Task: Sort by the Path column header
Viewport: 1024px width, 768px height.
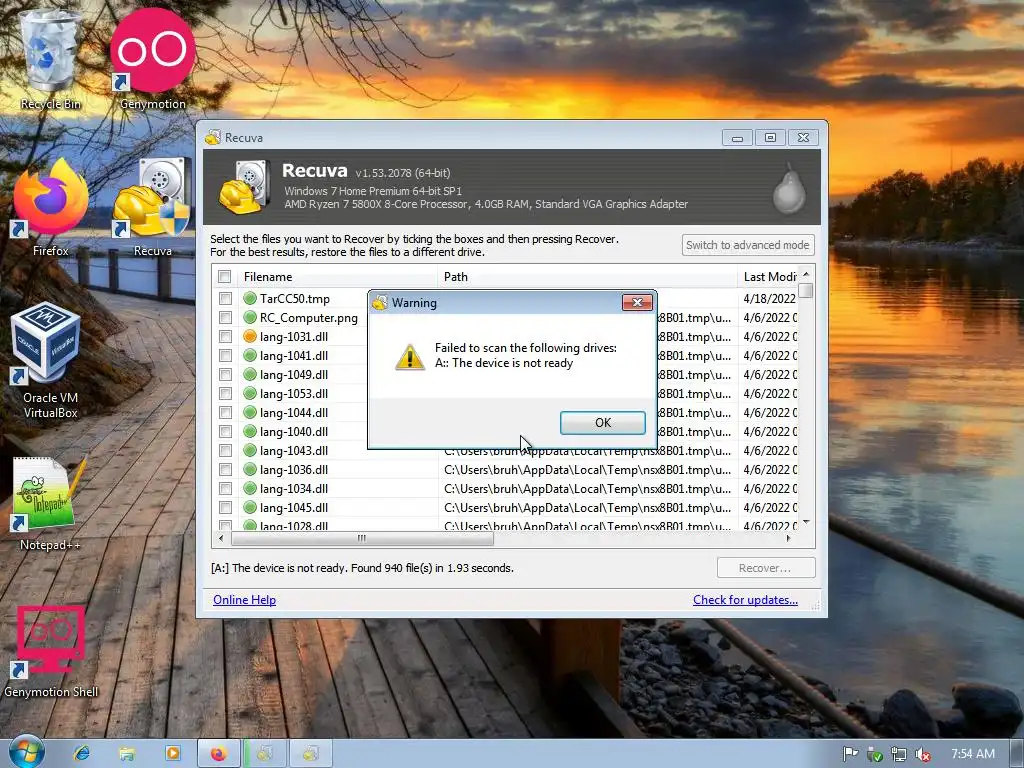Action: pyautogui.click(x=587, y=277)
